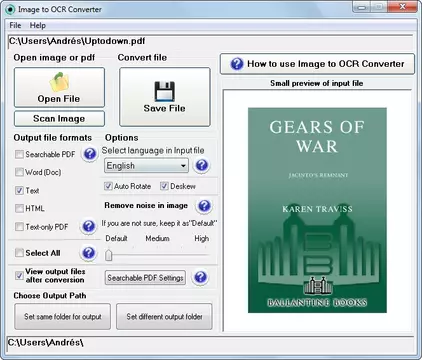The width and height of the screenshot is (422, 360).
Task: Click the Save File floppy disk icon
Action: (164, 91)
